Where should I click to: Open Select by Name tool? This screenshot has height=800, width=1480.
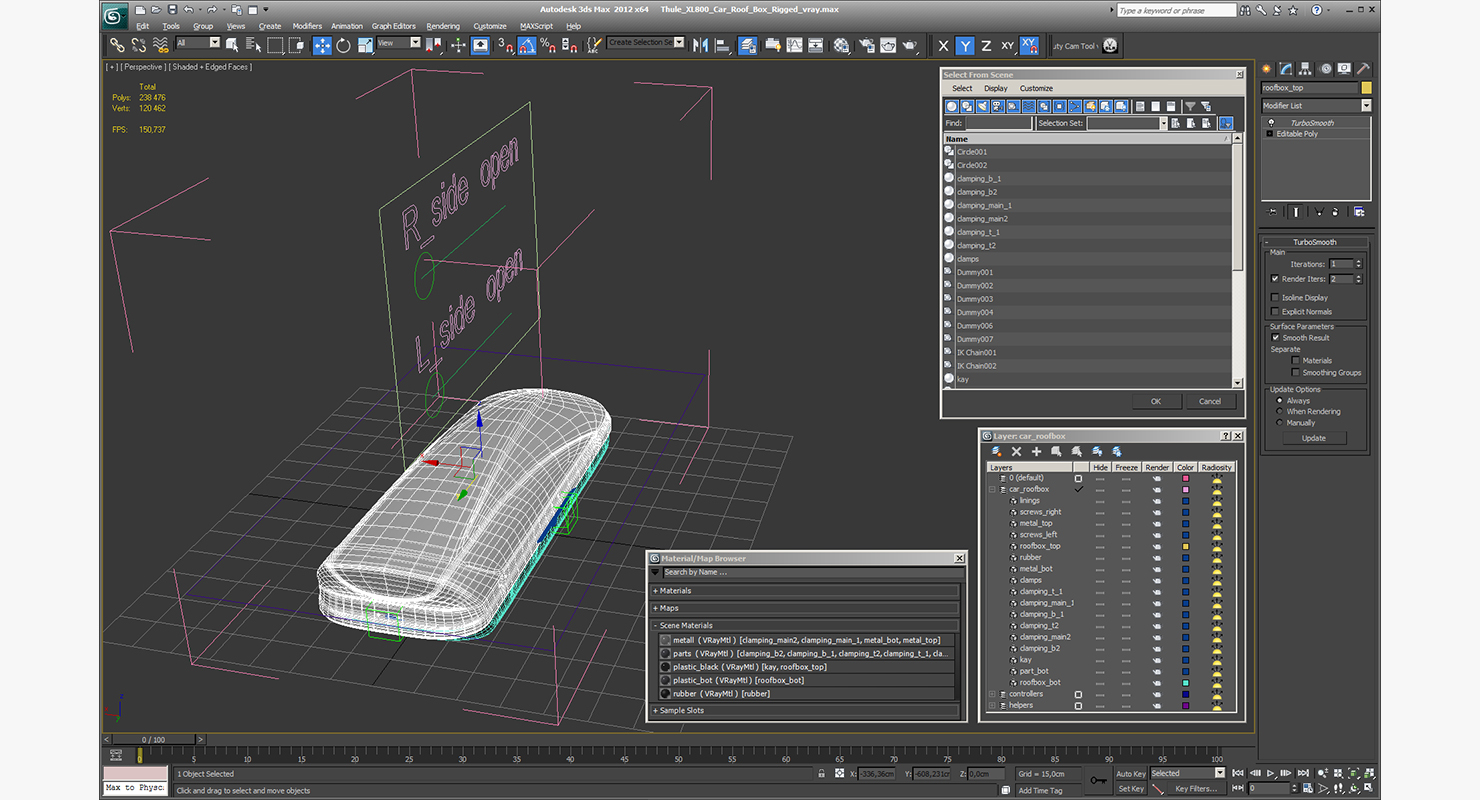(x=253, y=45)
